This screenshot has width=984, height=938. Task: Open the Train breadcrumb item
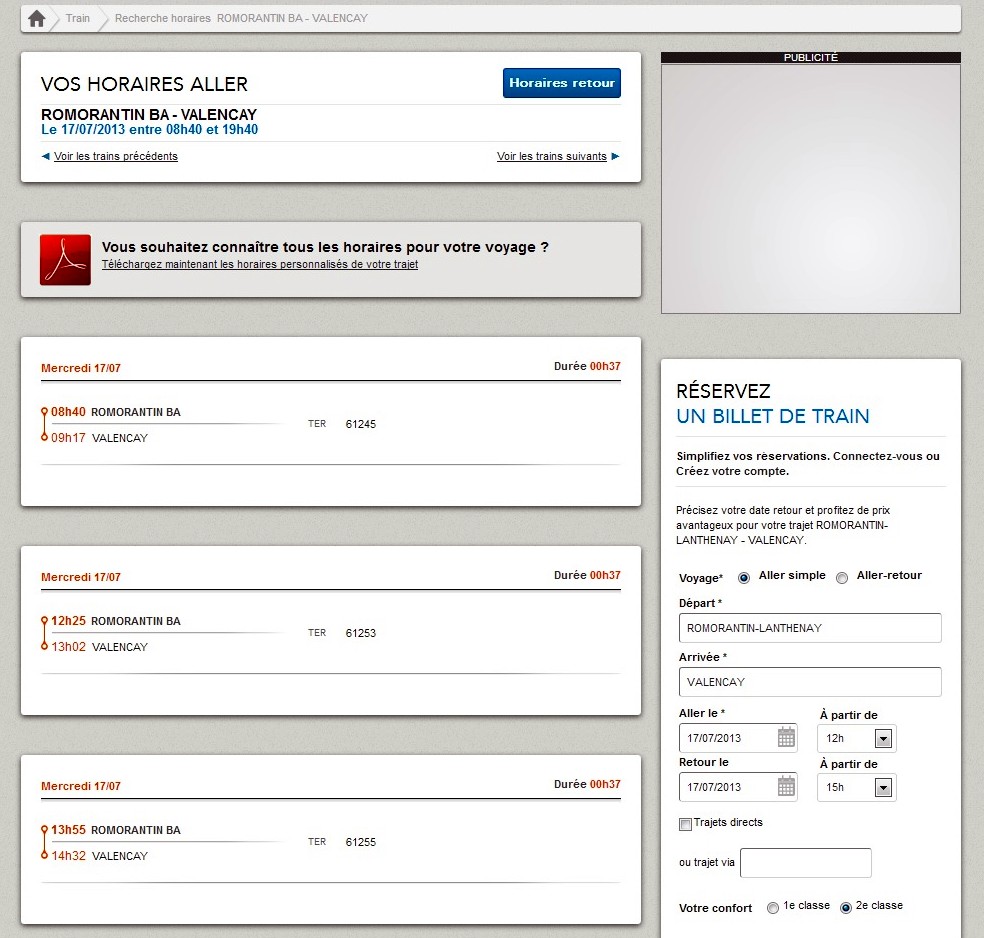[x=78, y=18]
